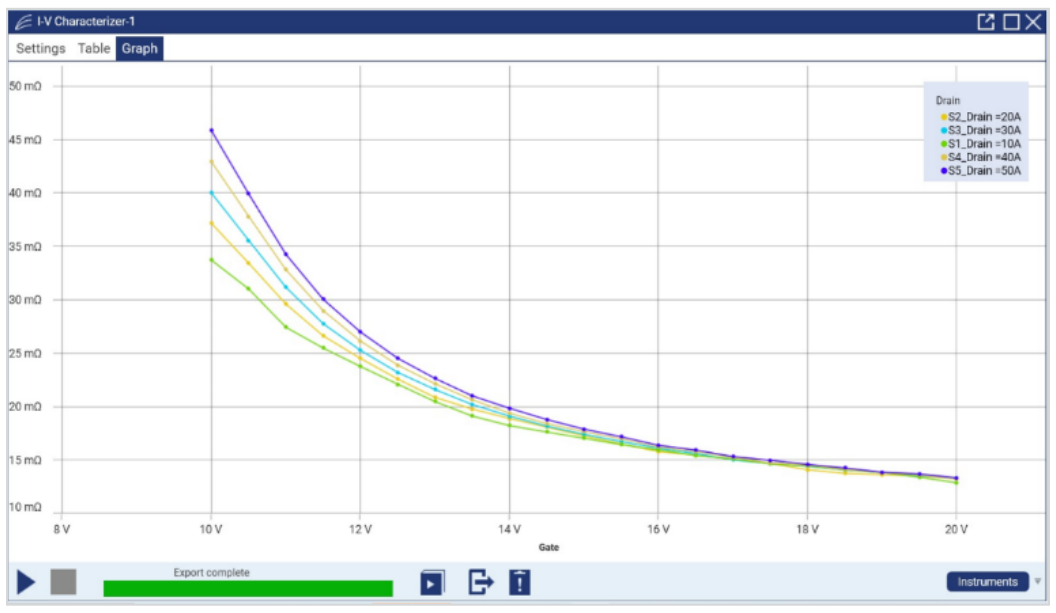Screen dimensions: 1056x613
Task: Select the Graph tab
Action: [140, 48]
